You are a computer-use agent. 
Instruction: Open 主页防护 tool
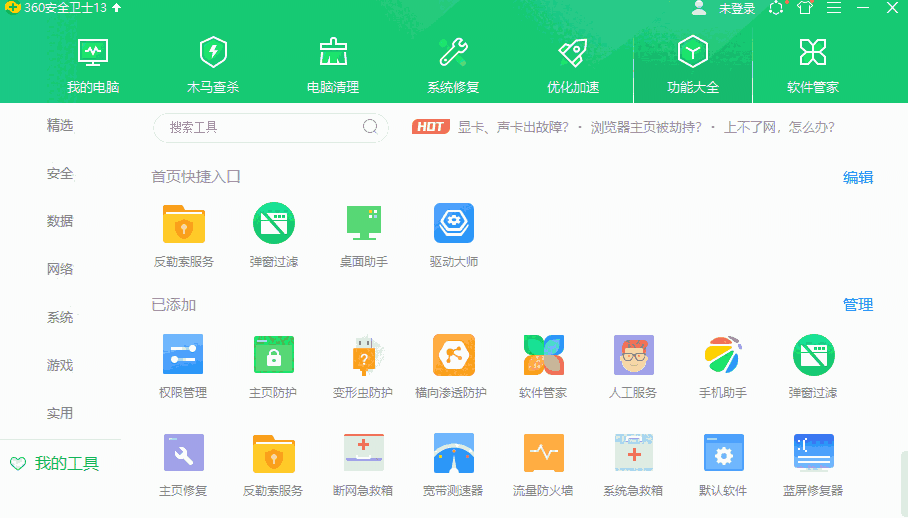point(273,366)
